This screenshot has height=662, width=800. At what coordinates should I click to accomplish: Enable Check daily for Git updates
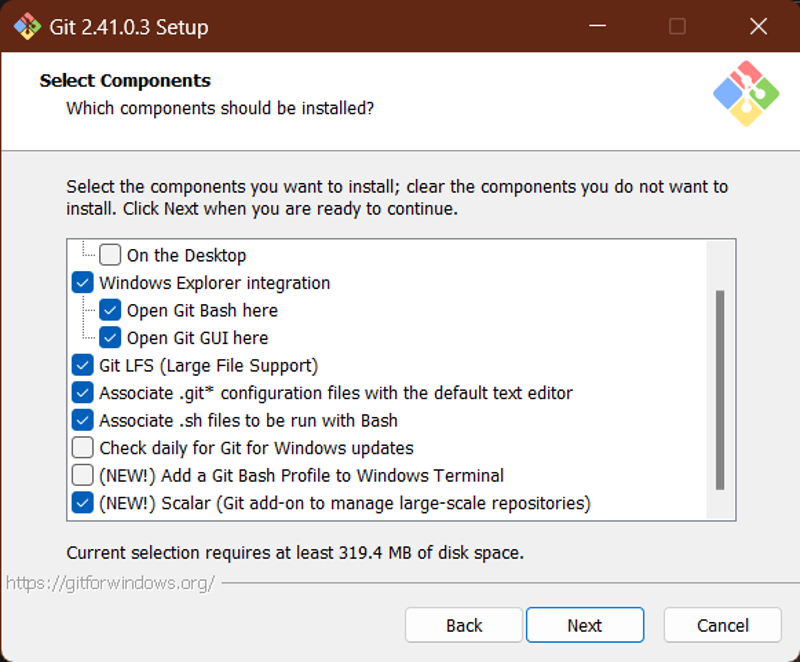click(x=83, y=447)
